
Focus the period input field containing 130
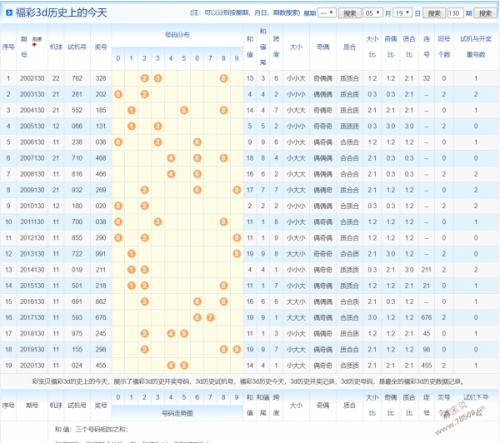pos(455,13)
